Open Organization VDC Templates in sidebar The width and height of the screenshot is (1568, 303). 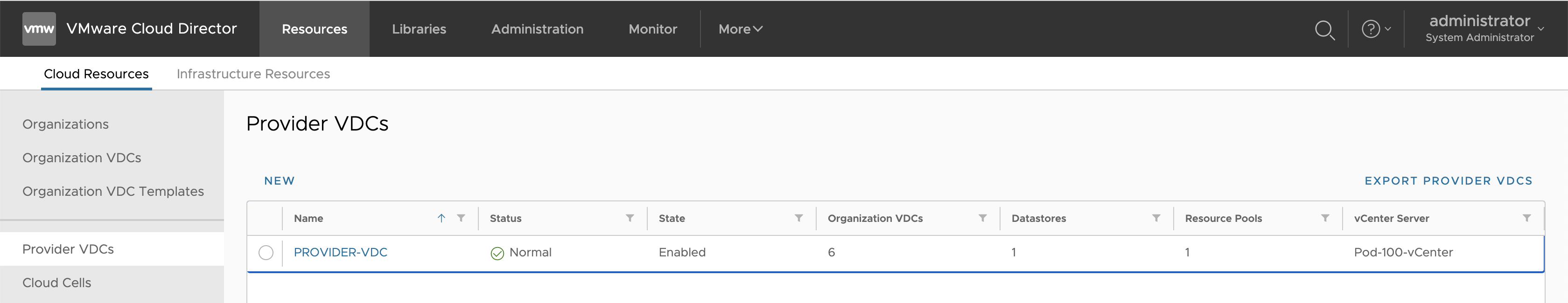[x=113, y=192]
